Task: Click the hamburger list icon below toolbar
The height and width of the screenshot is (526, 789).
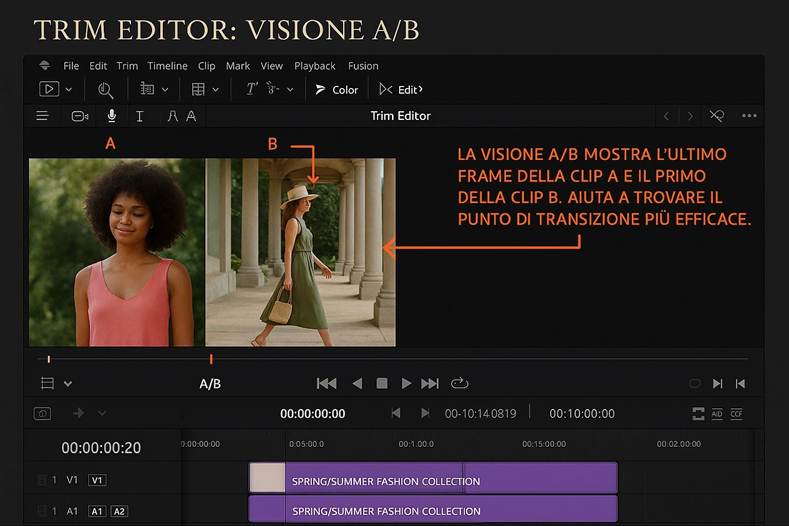Action: pyautogui.click(x=42, y=116)
